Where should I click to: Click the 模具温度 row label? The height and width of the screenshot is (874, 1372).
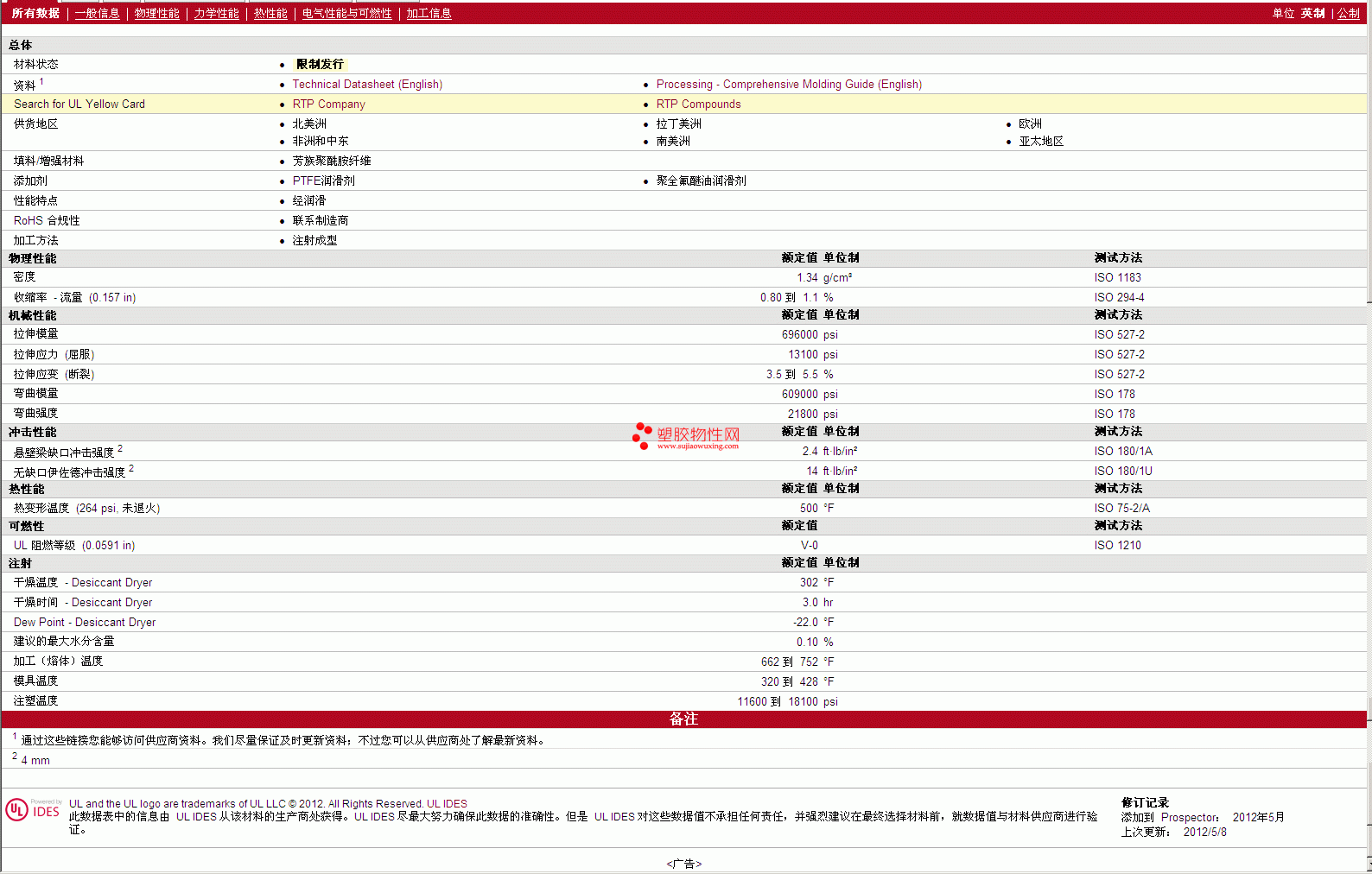tap(35, 681)
